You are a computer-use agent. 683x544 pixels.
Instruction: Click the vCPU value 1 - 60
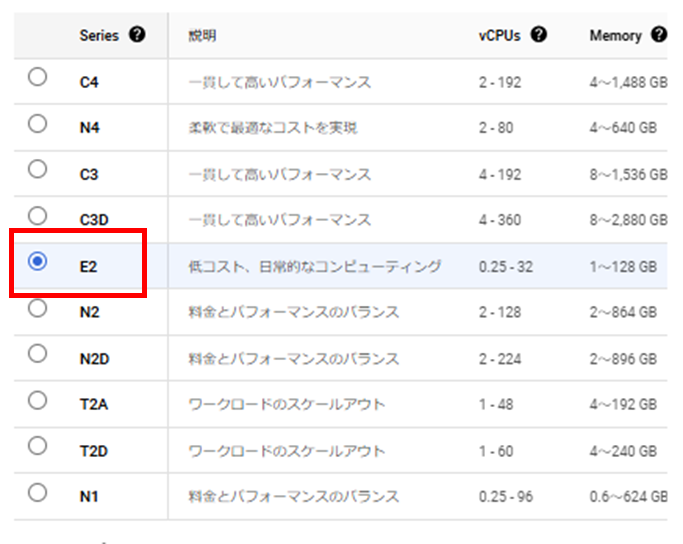[x=496, y=451]
